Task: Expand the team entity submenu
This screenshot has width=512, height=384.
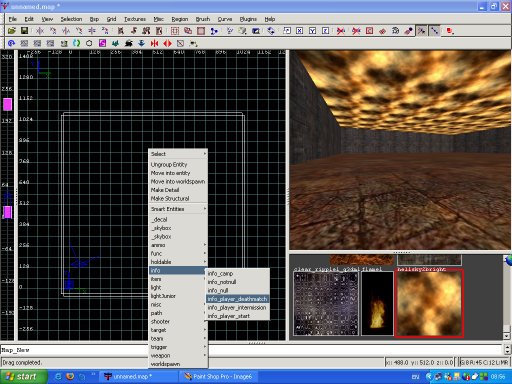Action: (x=178, y=339)
